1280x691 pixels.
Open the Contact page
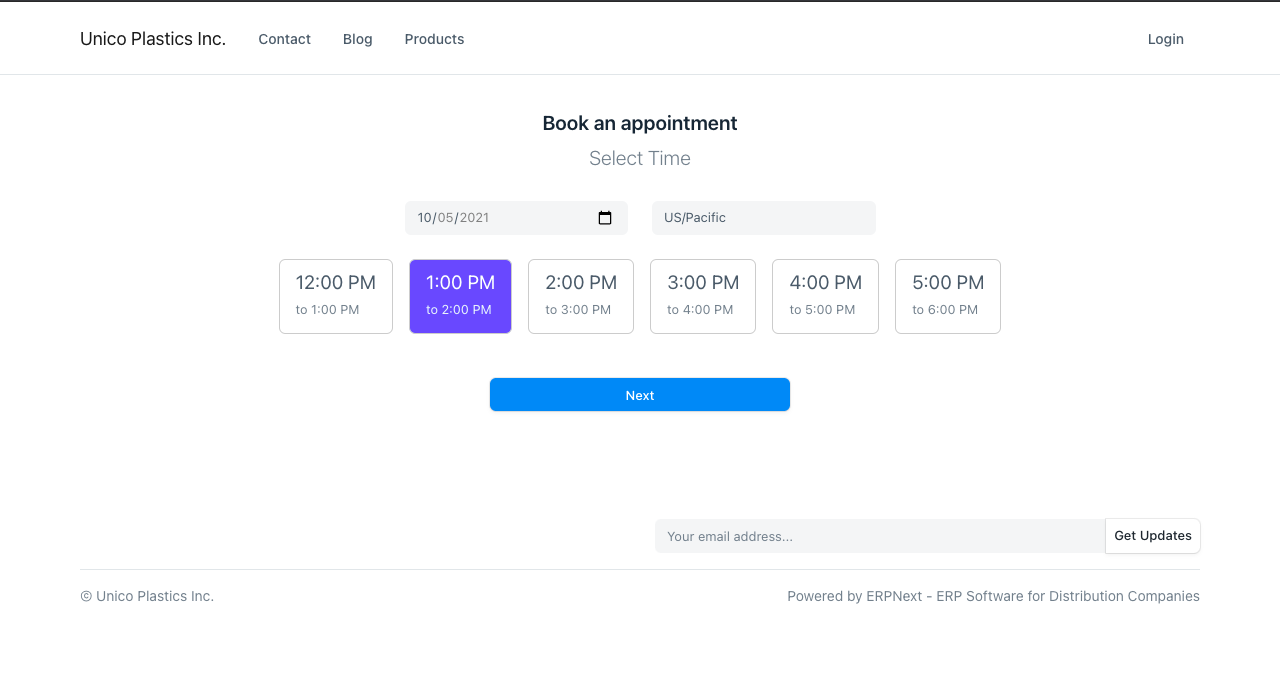pyautogui.click(x=284, y=39)
